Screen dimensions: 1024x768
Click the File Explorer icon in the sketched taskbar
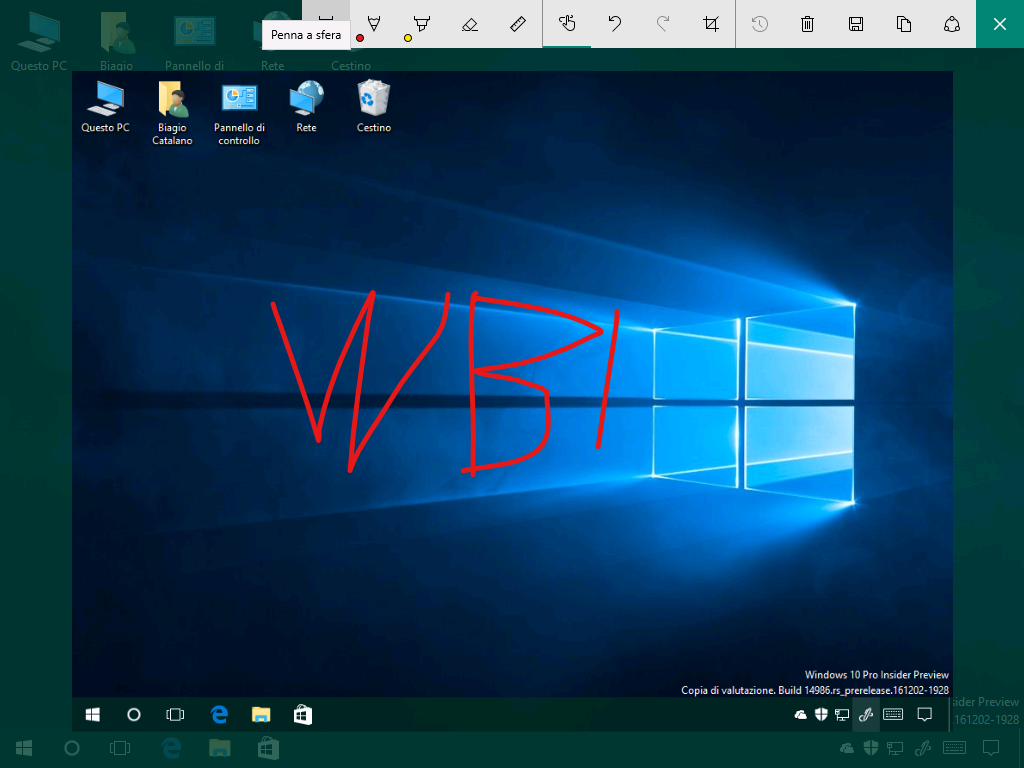point(261,714)
